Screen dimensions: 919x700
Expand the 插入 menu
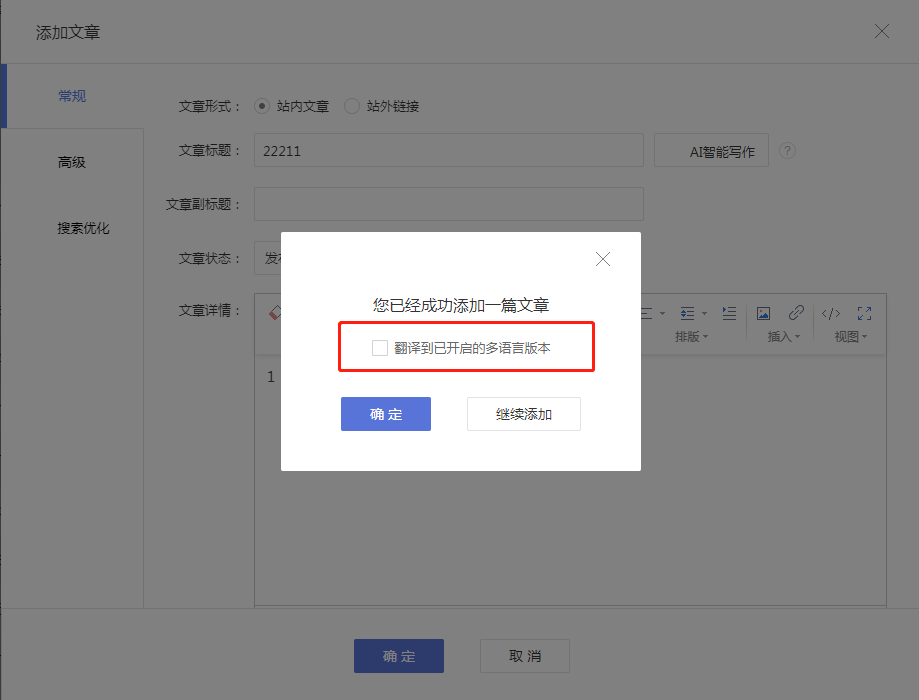(x=784, y=337)
